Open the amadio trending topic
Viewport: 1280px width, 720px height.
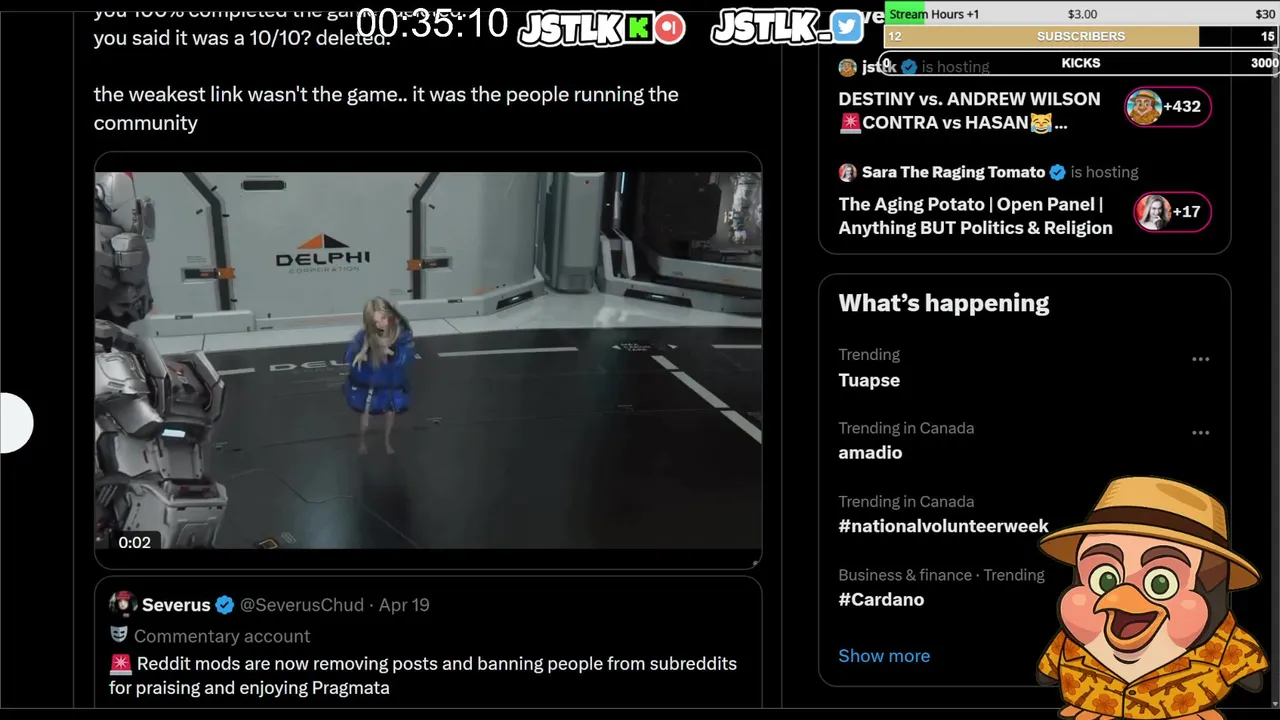tap(870, 452)
